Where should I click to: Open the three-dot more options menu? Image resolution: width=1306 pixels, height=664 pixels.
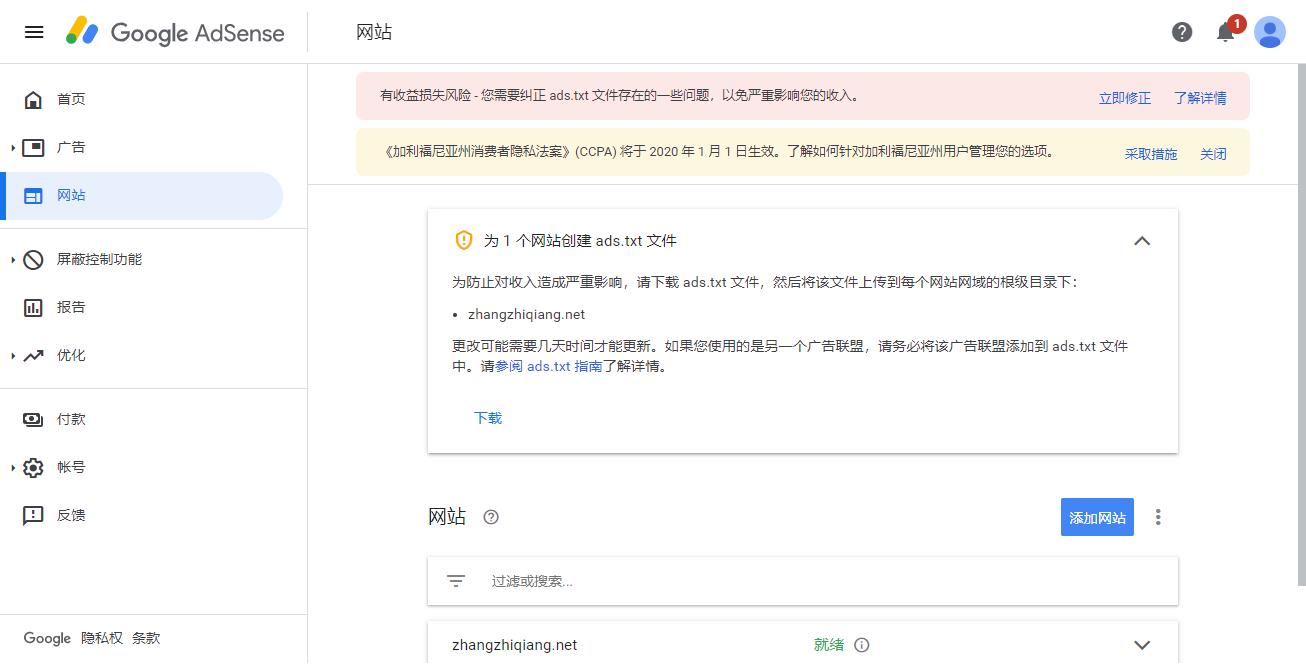pyautogui.click(x=1158, y=517)
